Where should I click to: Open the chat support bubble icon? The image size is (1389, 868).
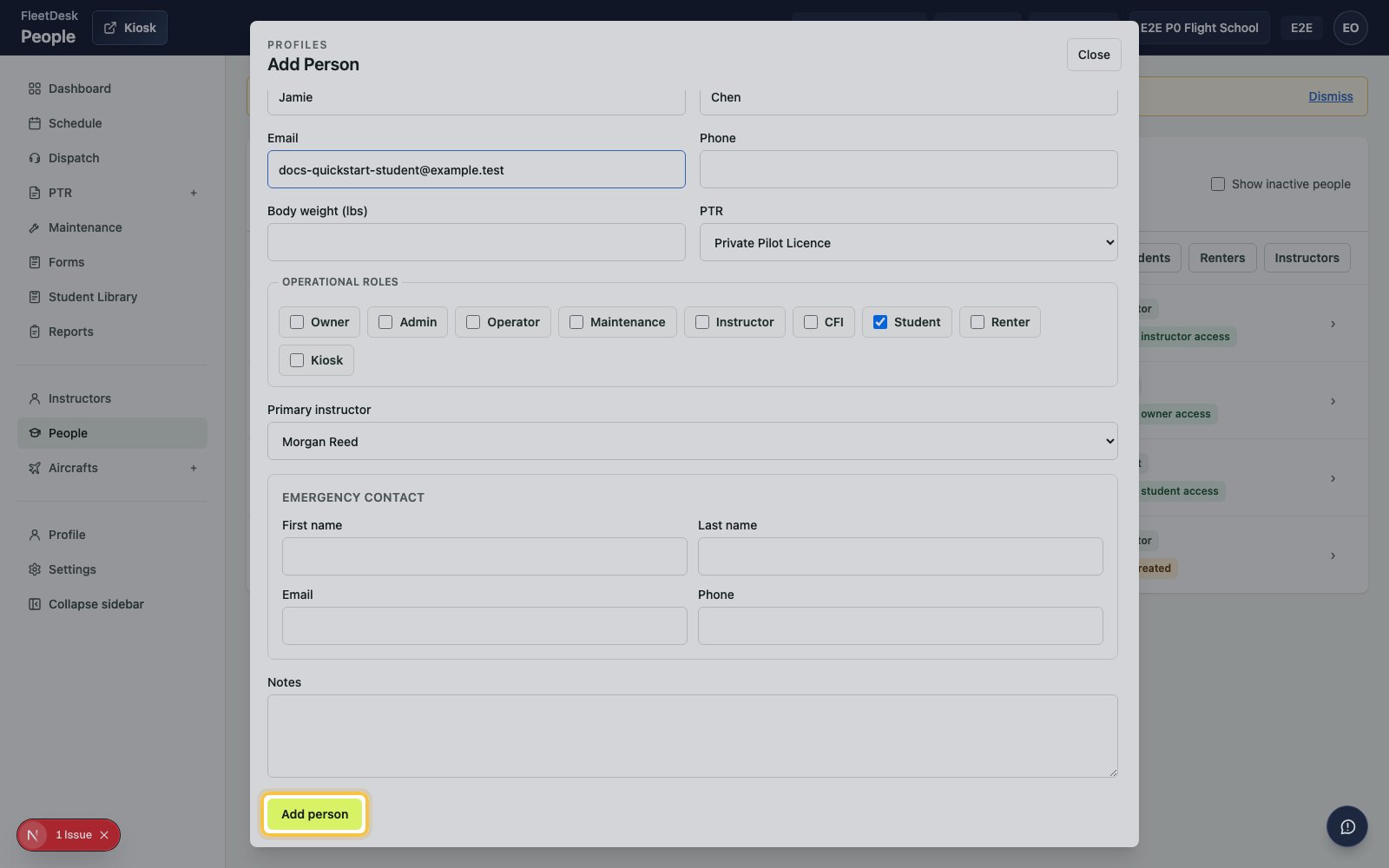1347,826
